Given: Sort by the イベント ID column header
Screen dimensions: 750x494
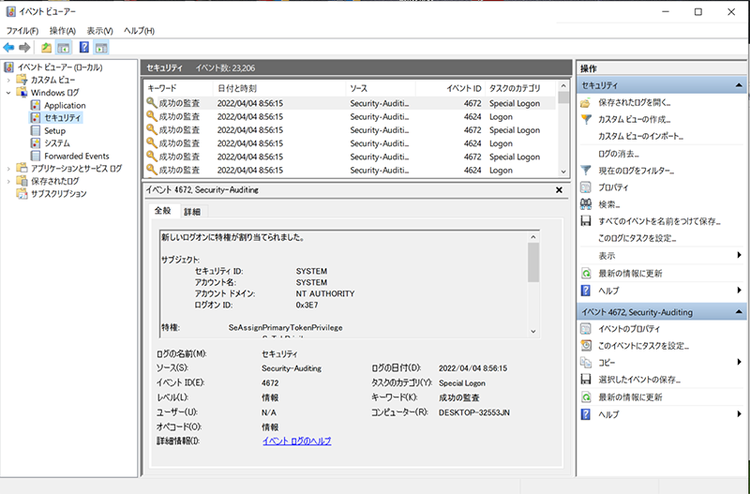Looking at the screenshot, I should point(450,88).
